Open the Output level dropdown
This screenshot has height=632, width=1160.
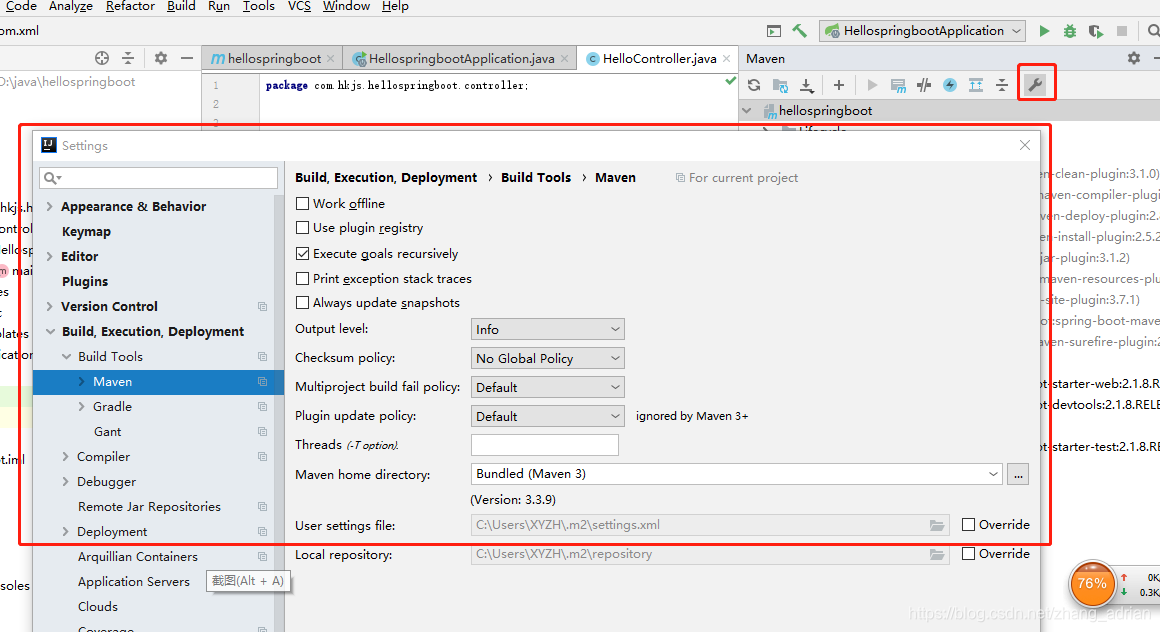tap(547, 329)
